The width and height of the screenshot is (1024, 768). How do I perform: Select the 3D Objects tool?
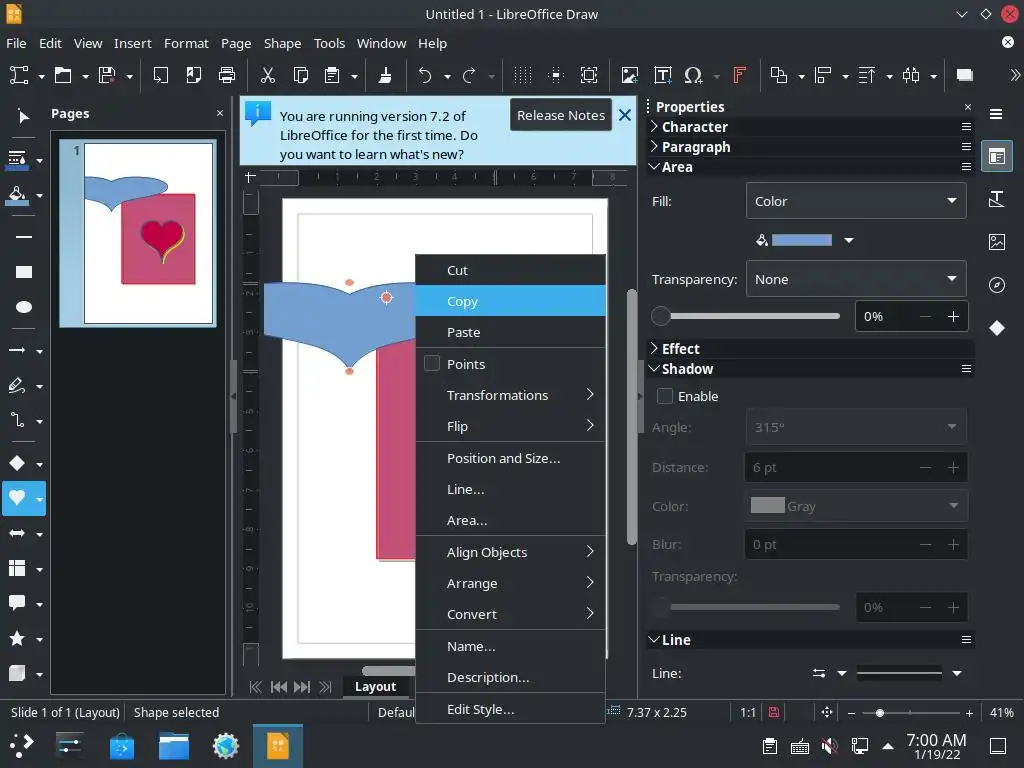pyautogui.click(x=18, y=673)
